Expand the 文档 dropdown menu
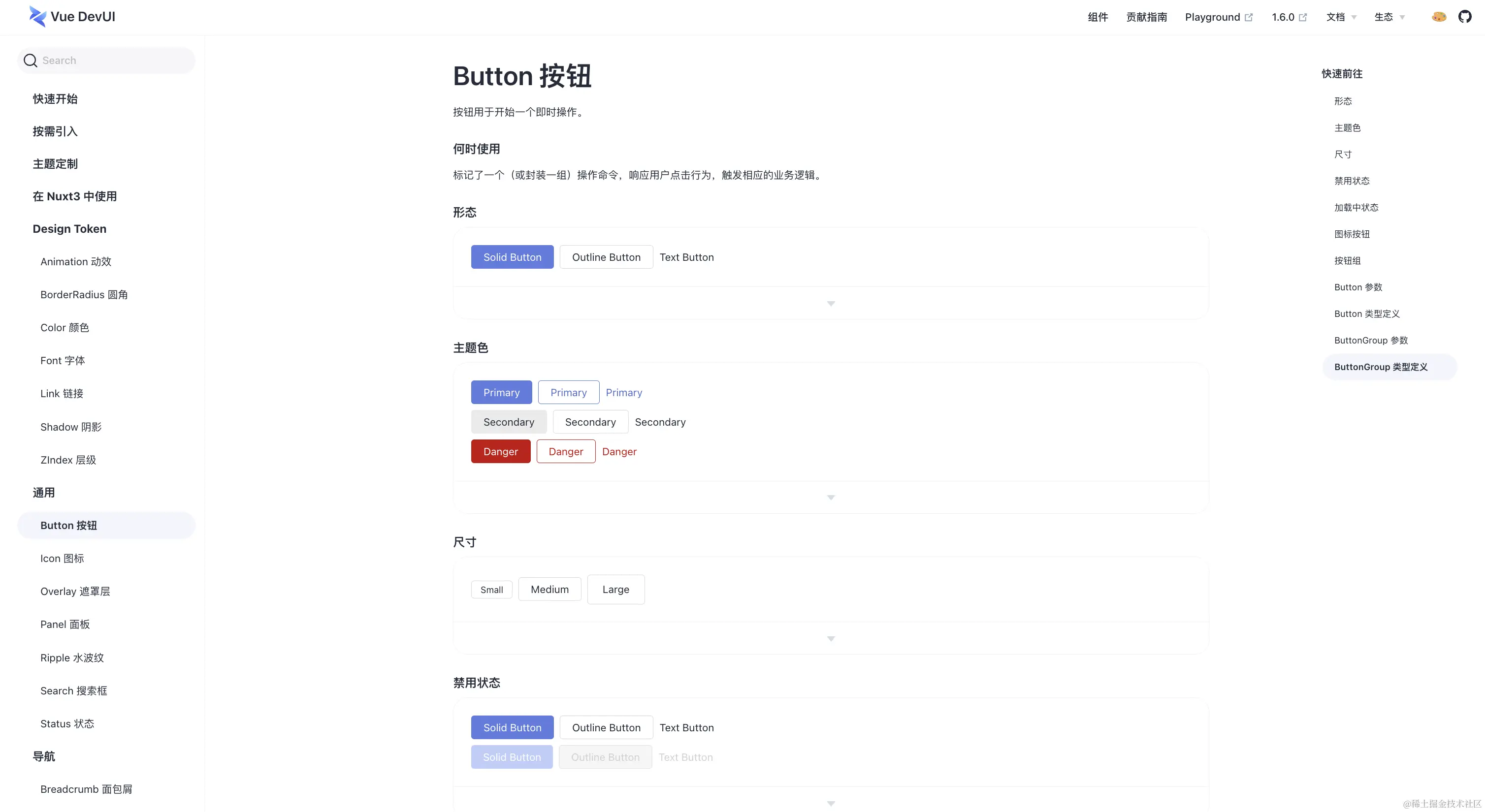 coord(1341,17)
